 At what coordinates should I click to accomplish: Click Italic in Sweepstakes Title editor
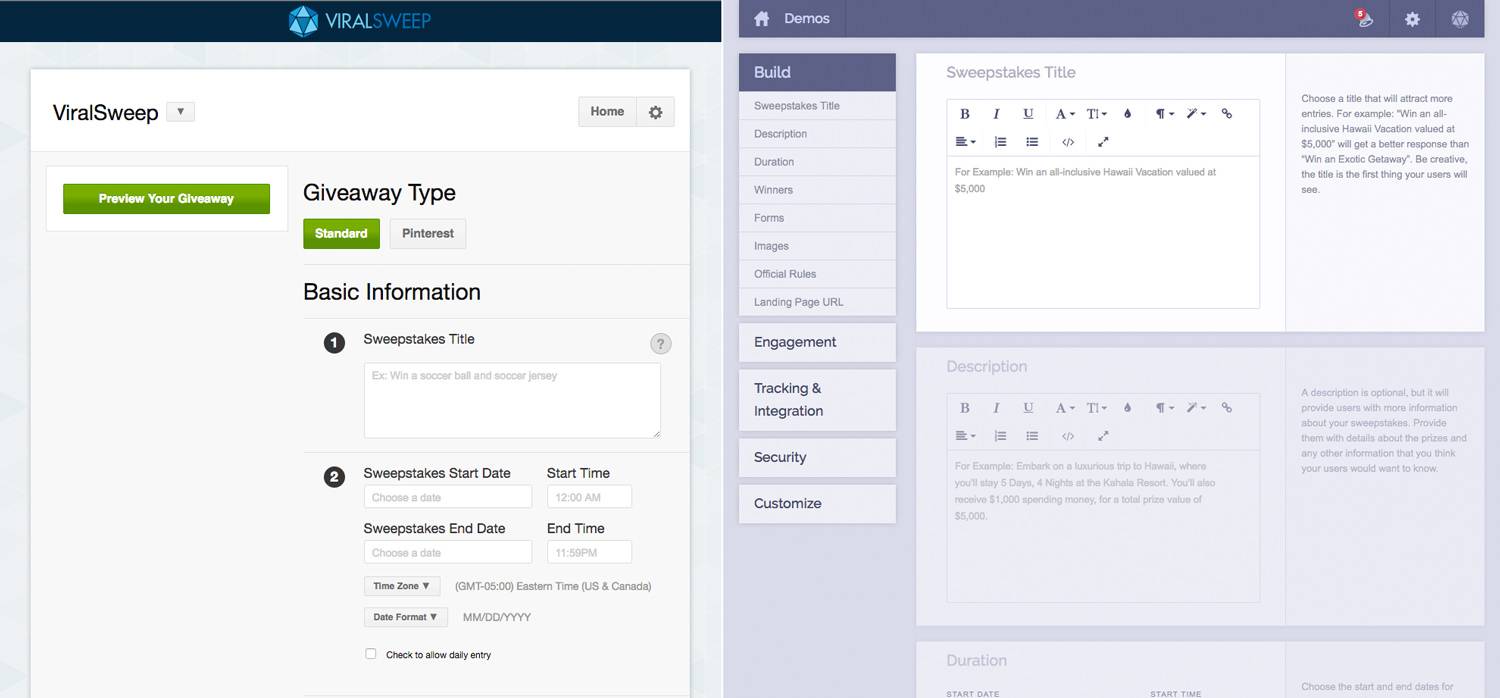(996, 114)
